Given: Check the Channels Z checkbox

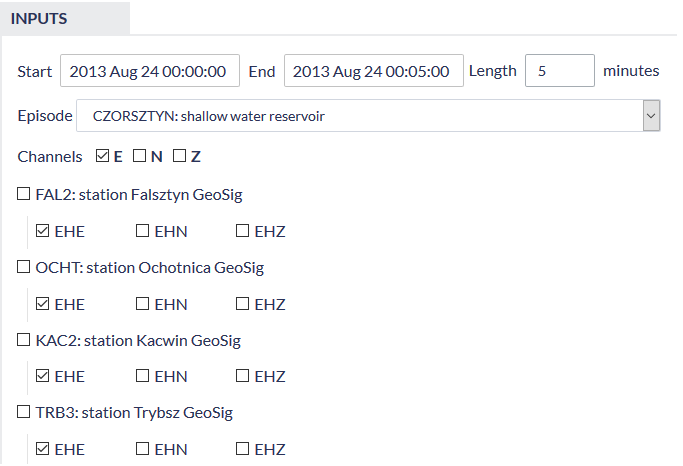Looking at the screenshot, I should [x=179, y=155].
